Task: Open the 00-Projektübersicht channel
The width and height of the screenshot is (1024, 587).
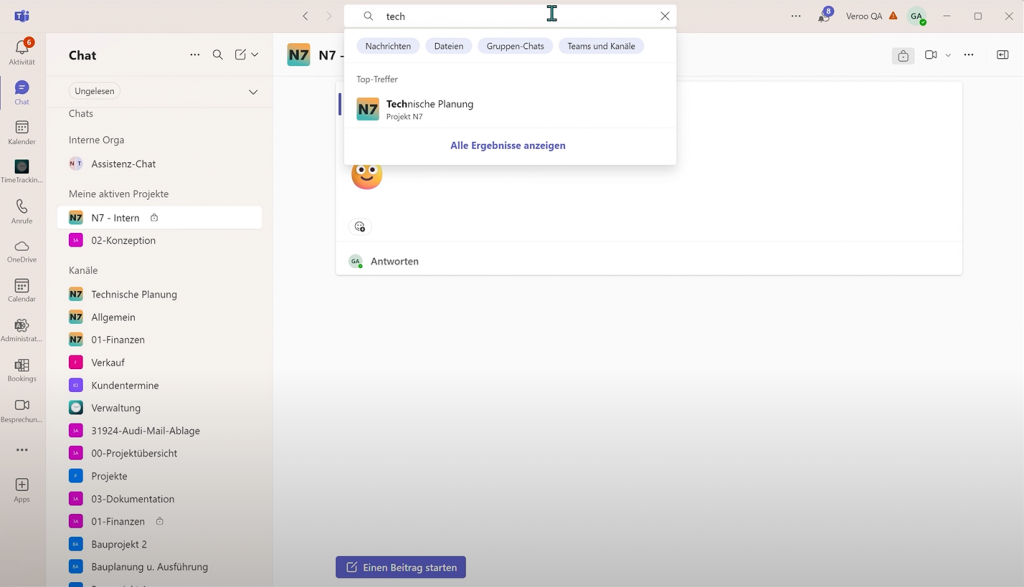Action: pos(160,453)
